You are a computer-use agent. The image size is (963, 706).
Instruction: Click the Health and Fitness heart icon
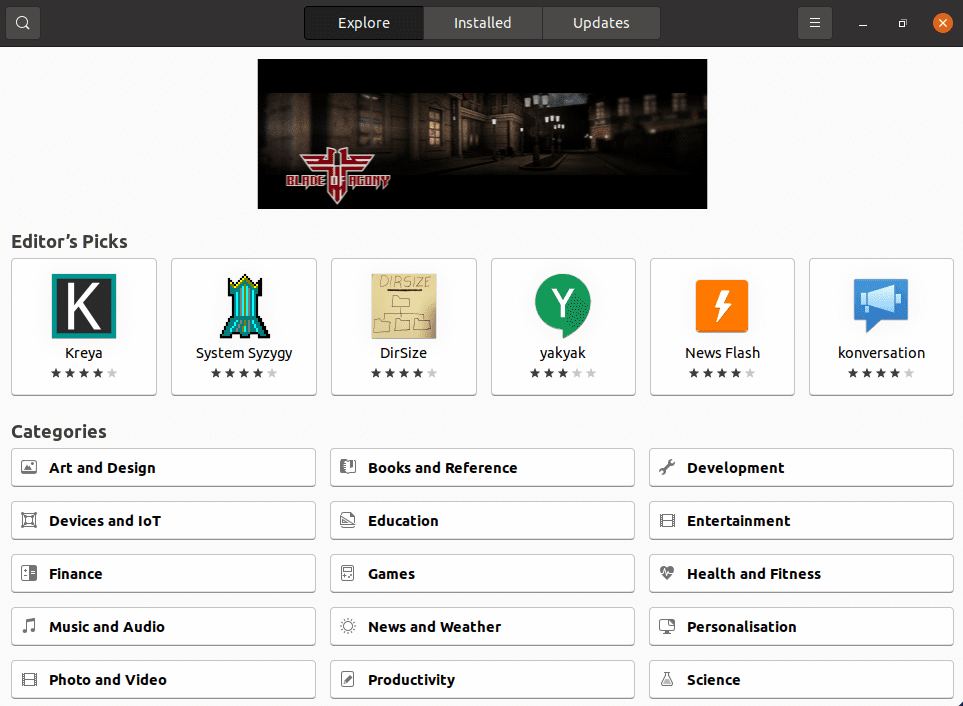point(667,573)
